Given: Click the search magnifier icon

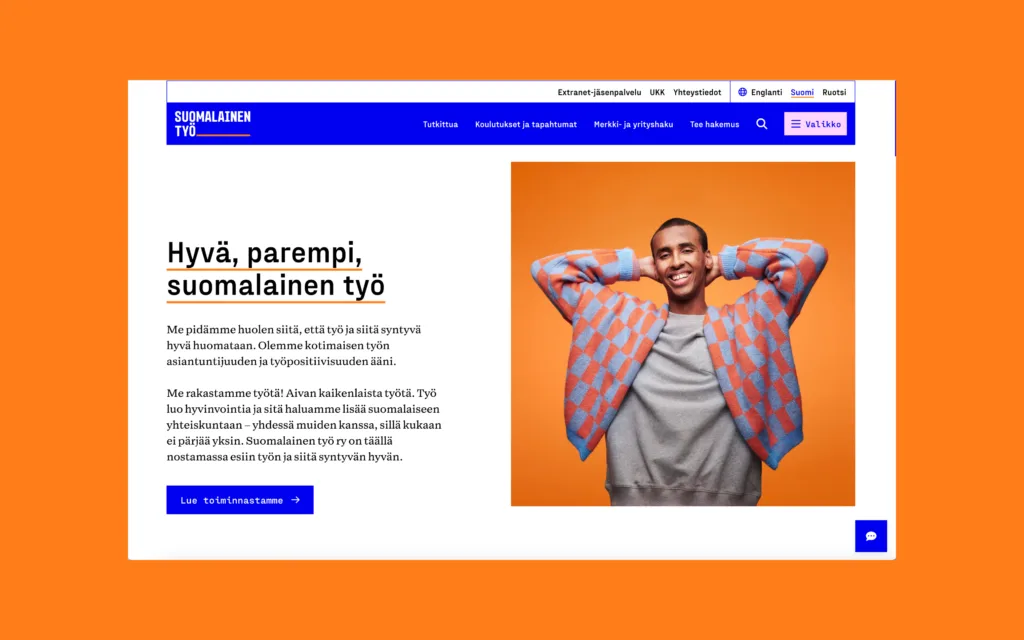Looking at the screenshot, I should [x=761, y=124].
